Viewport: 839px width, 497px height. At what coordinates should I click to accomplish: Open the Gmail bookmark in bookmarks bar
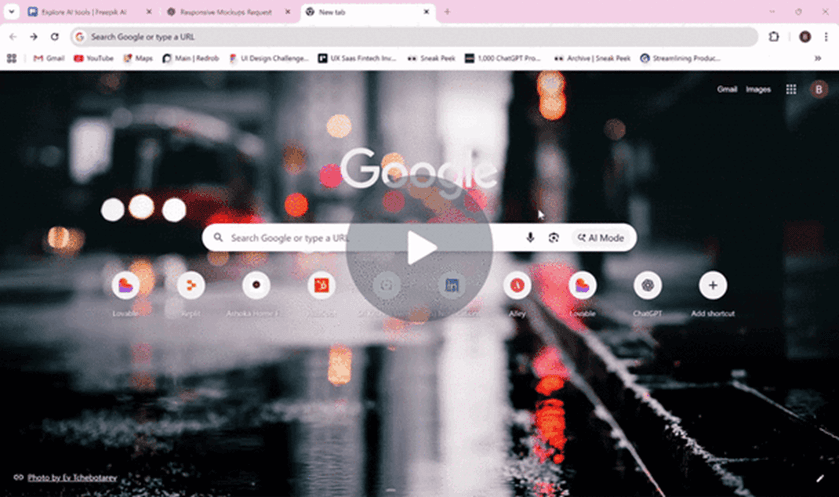point(49,58)
